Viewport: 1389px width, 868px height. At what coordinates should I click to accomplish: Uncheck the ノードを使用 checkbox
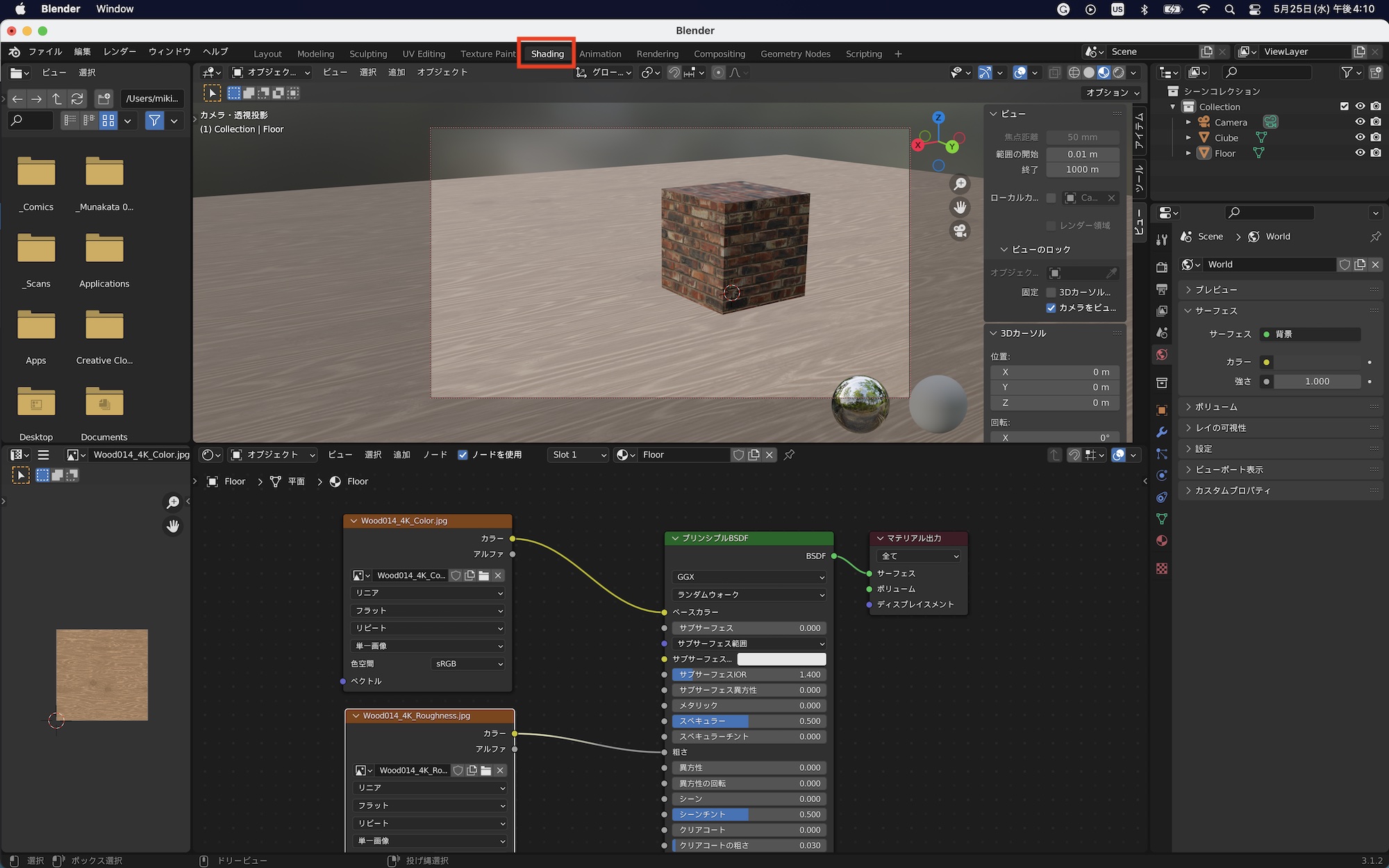point(463,455)
